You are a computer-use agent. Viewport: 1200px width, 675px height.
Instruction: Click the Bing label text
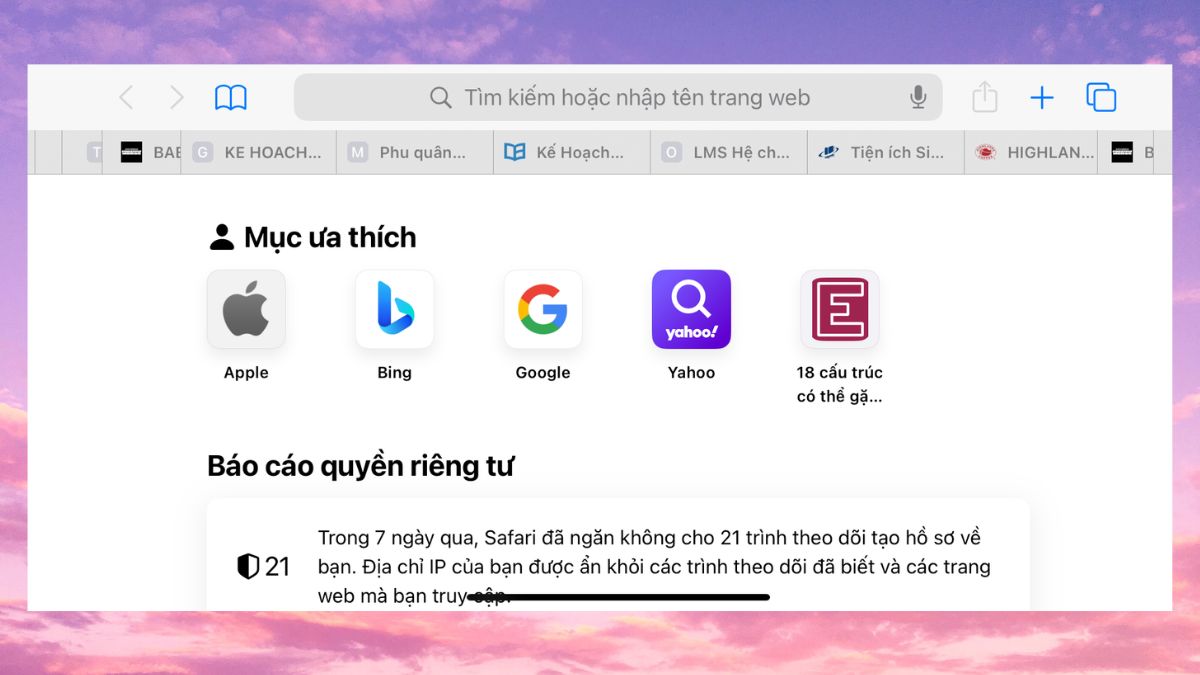coord(394,372)
